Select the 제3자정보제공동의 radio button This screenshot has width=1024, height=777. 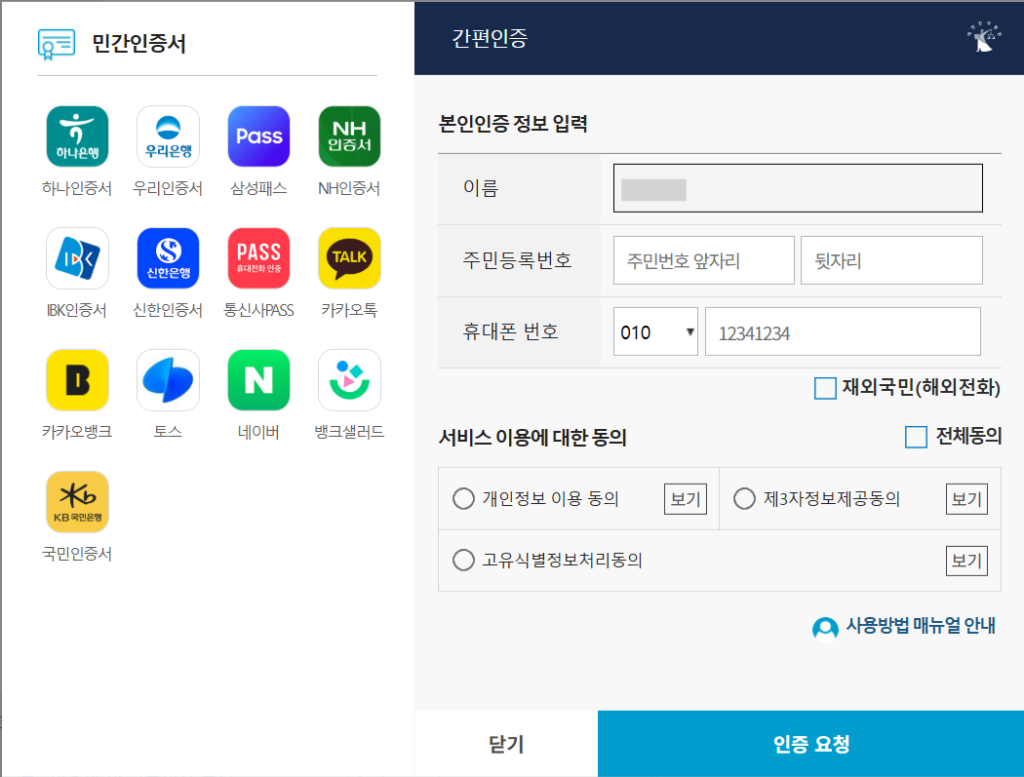(744, 499)
